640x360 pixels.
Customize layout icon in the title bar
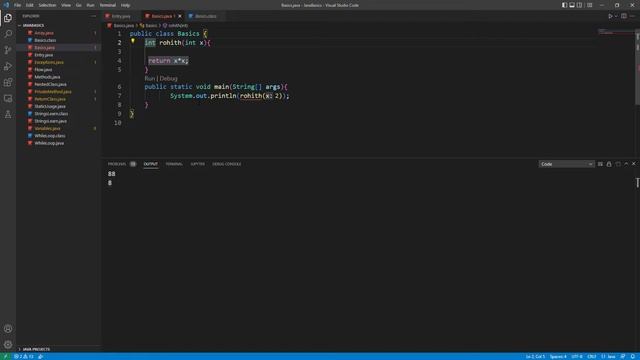(589, 5)
